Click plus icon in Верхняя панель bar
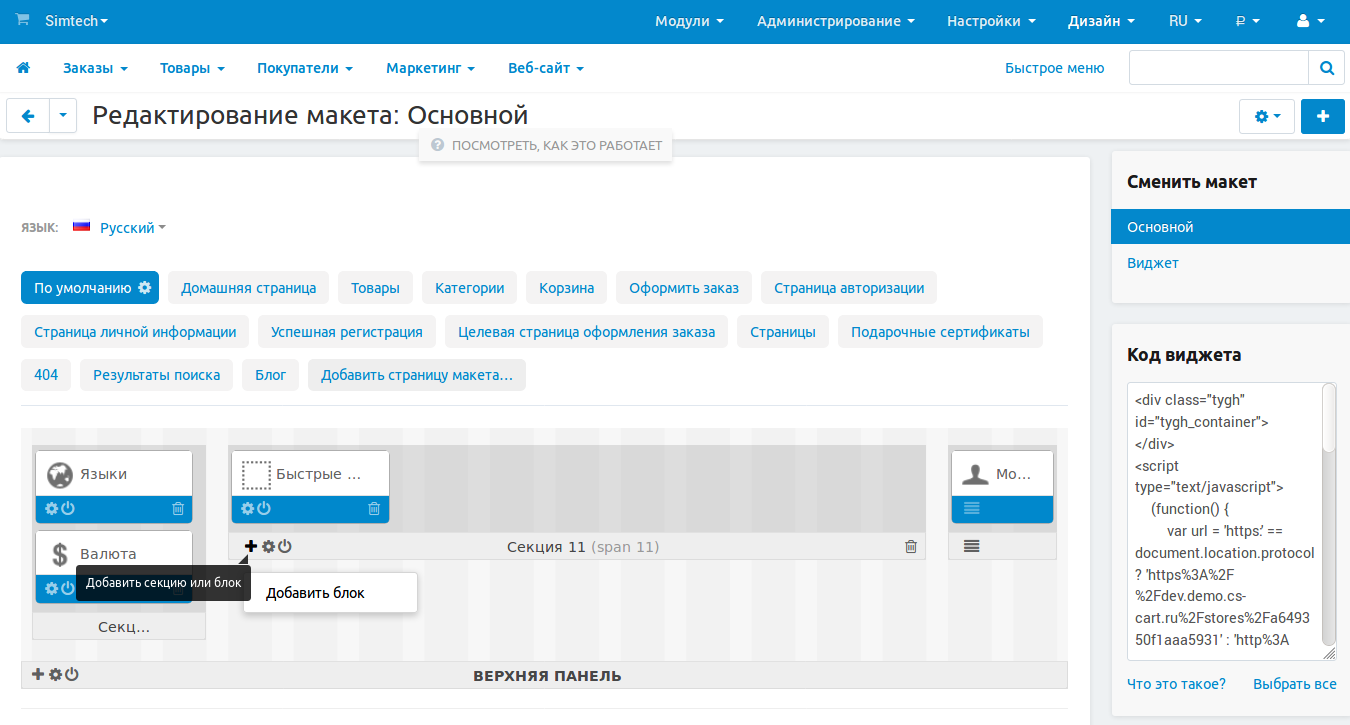1350x725 pixels. [x=38, y=674]
